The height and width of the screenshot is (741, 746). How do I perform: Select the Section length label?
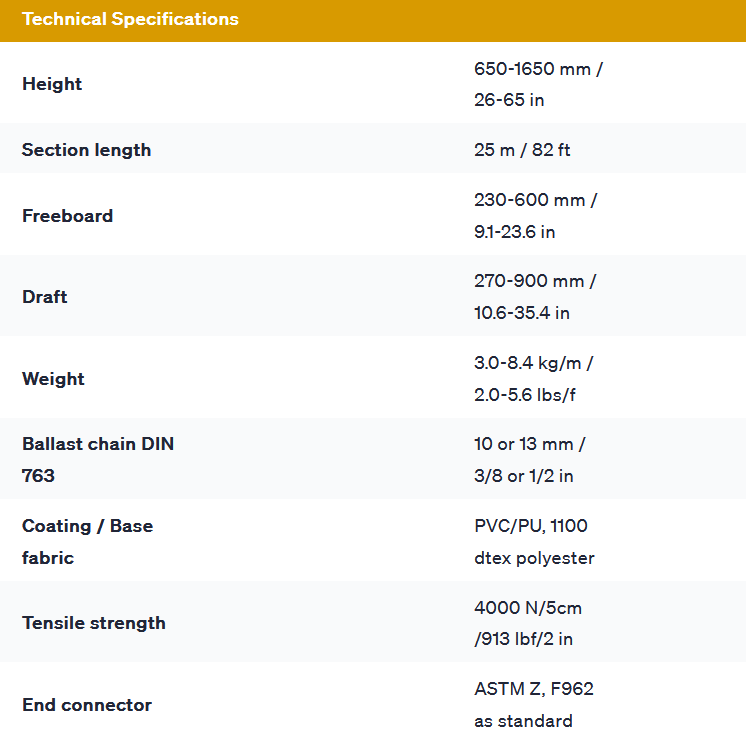86,150
